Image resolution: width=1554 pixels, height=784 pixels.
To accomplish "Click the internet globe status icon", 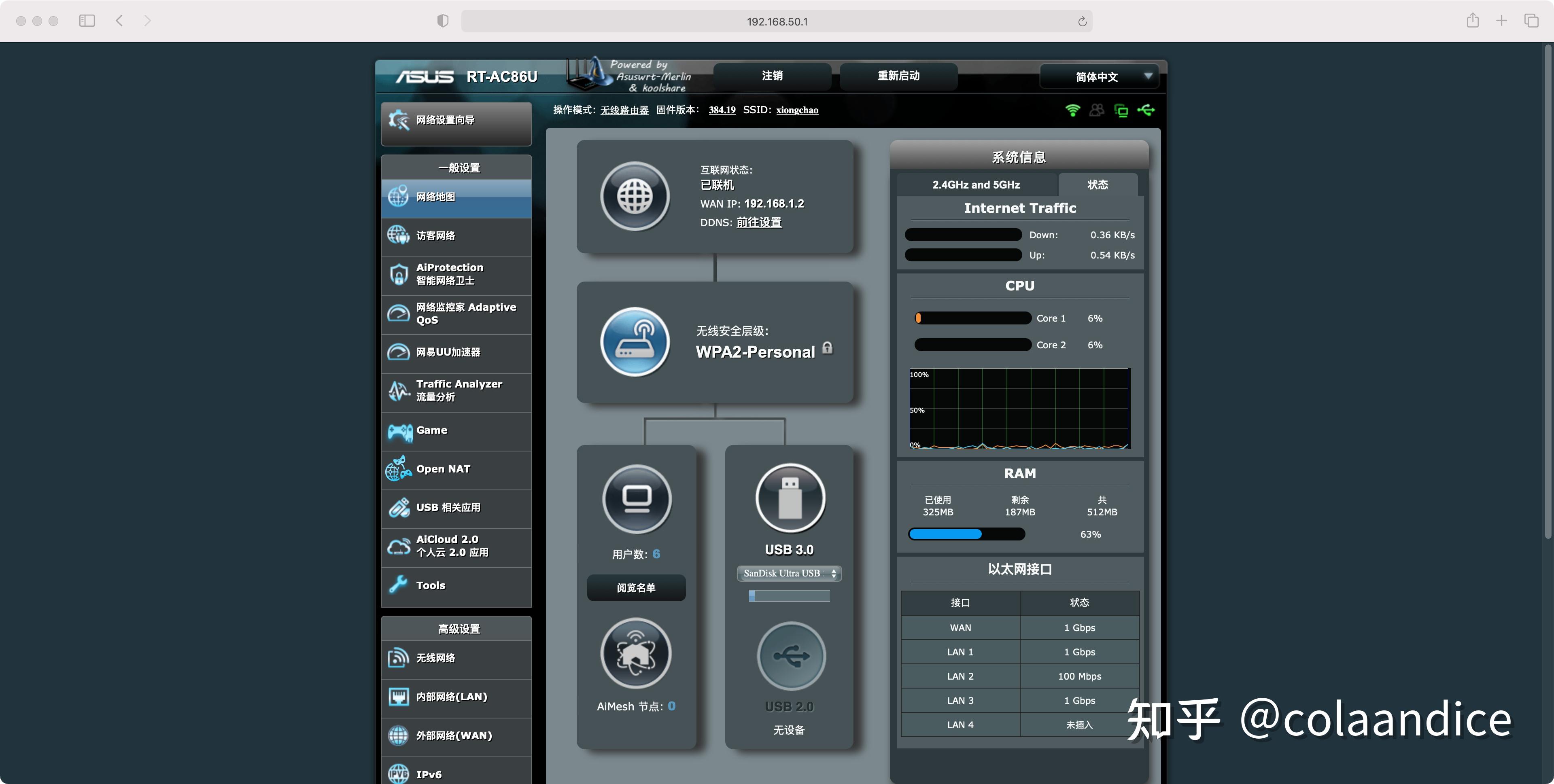I will 635,196.
